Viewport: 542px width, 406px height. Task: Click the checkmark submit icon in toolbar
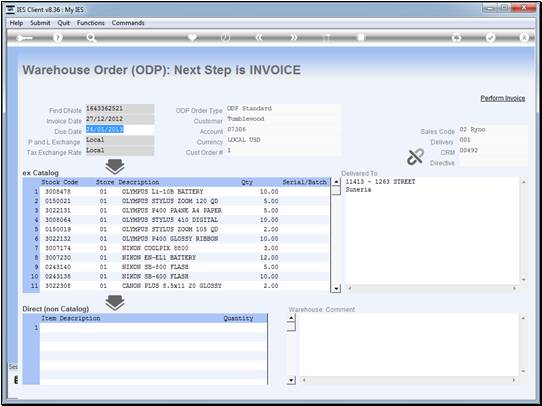[x=490, y=38]
